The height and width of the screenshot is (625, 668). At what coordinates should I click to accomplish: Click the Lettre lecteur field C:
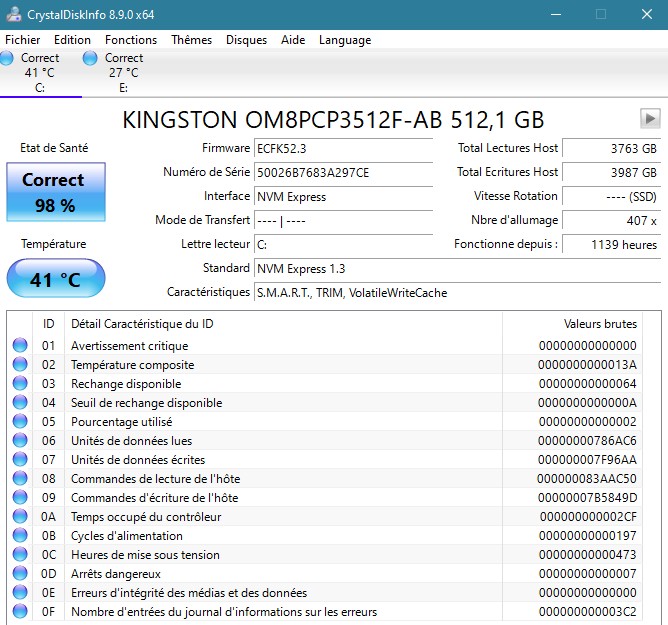pyautogui.click(x=343, y=245)
